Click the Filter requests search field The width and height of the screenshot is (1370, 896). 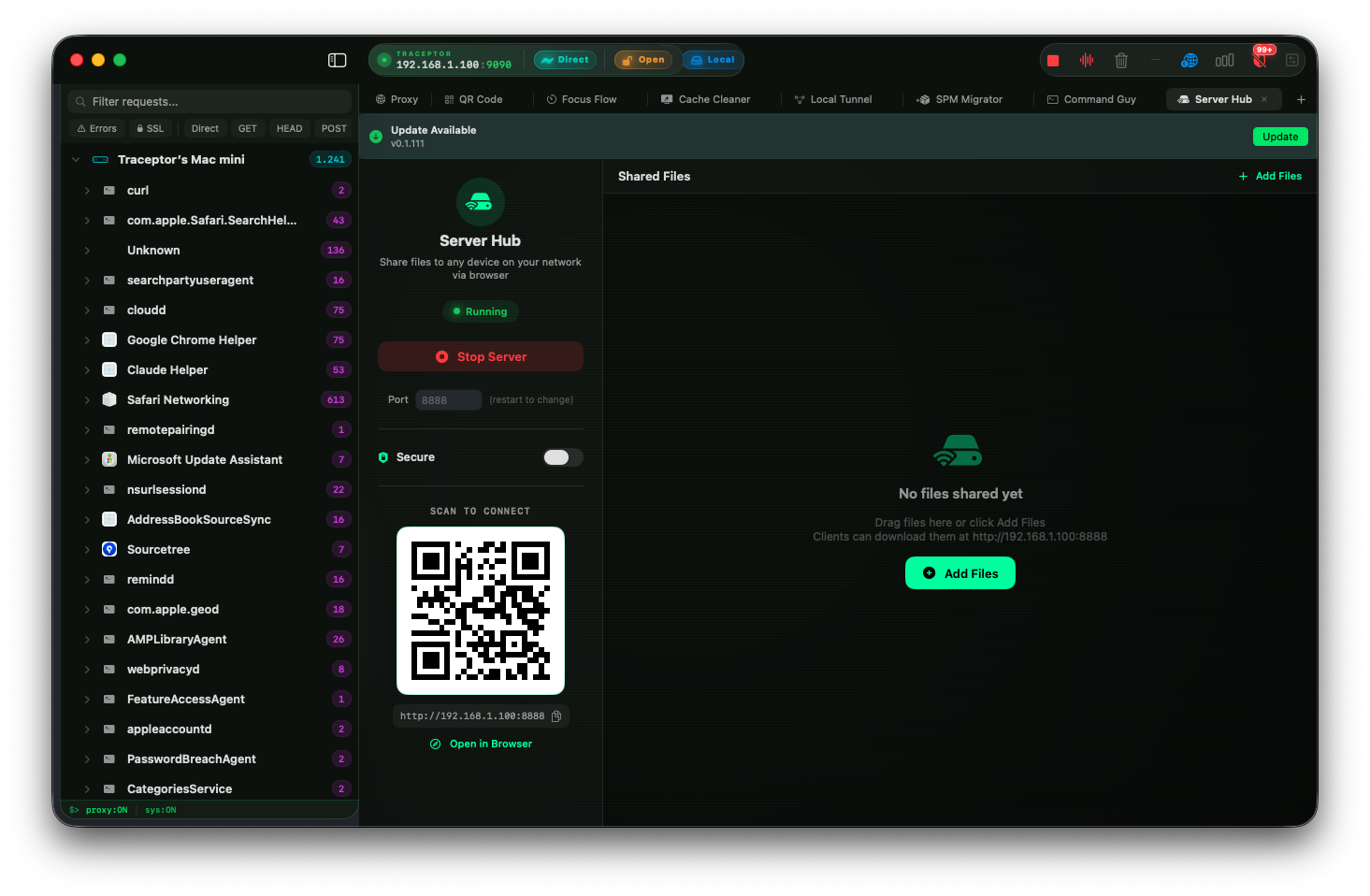click(209, 101)
